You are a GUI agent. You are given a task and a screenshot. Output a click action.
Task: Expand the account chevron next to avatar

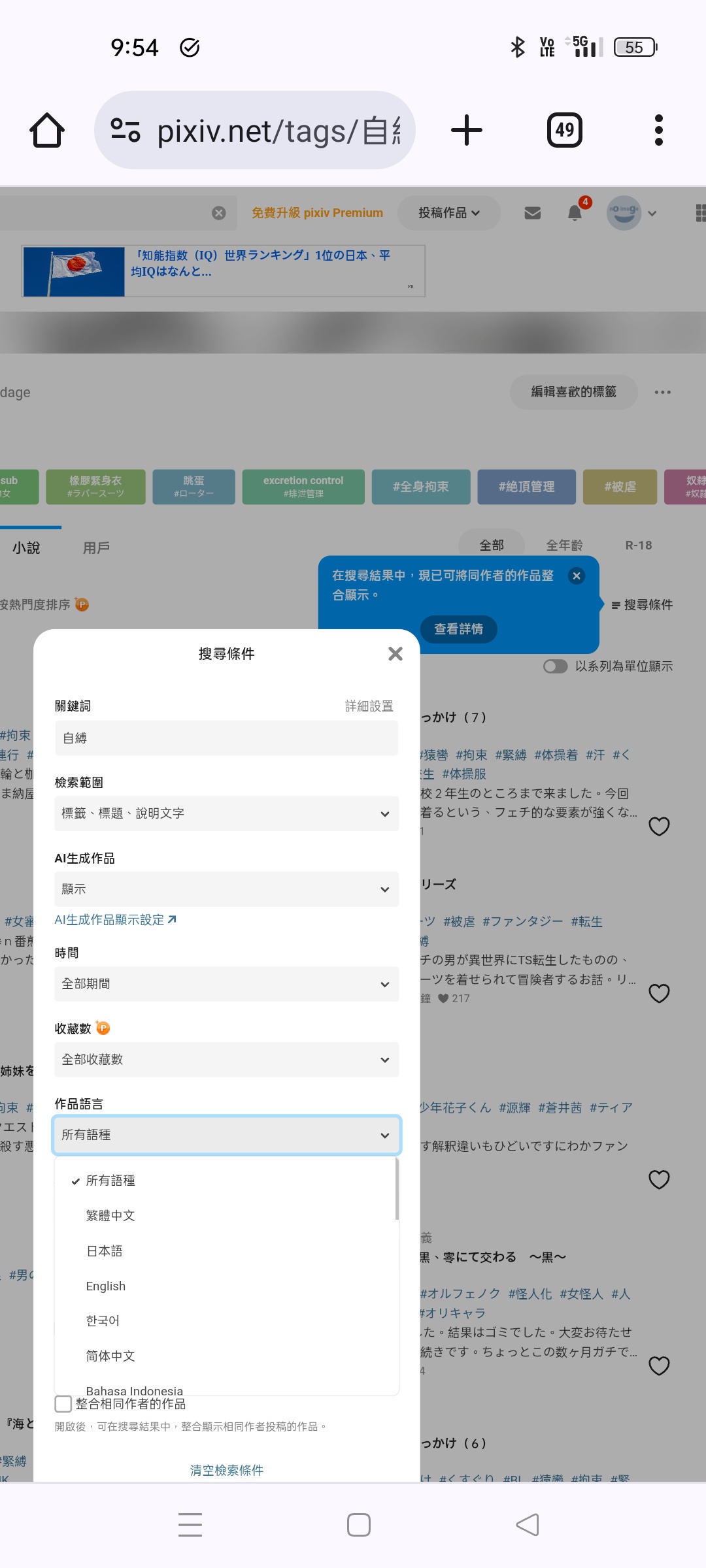pos(652,213)
